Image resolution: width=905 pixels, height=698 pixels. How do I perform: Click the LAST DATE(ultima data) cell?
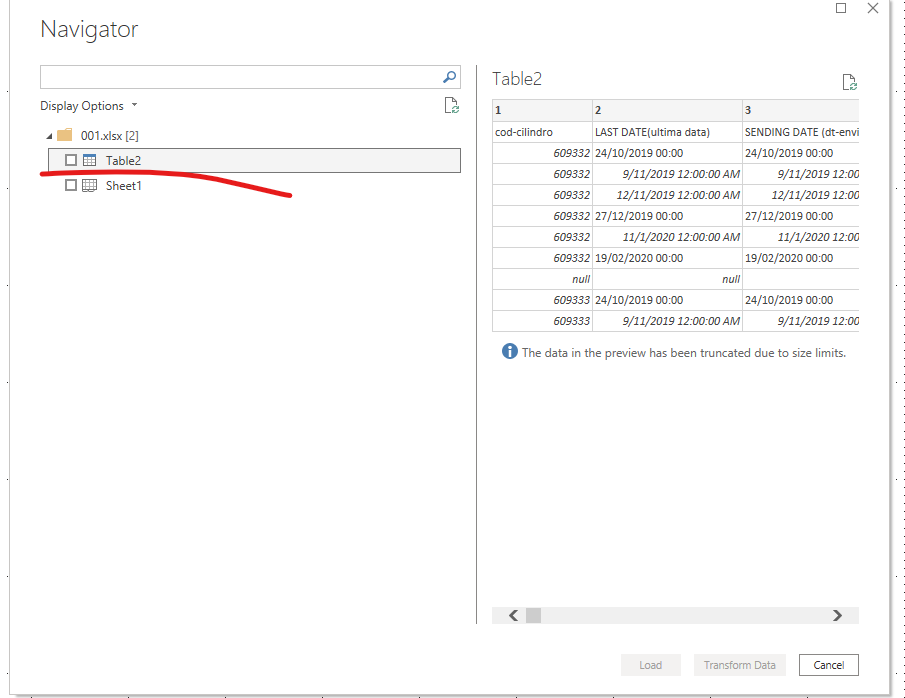coord(667,132)
